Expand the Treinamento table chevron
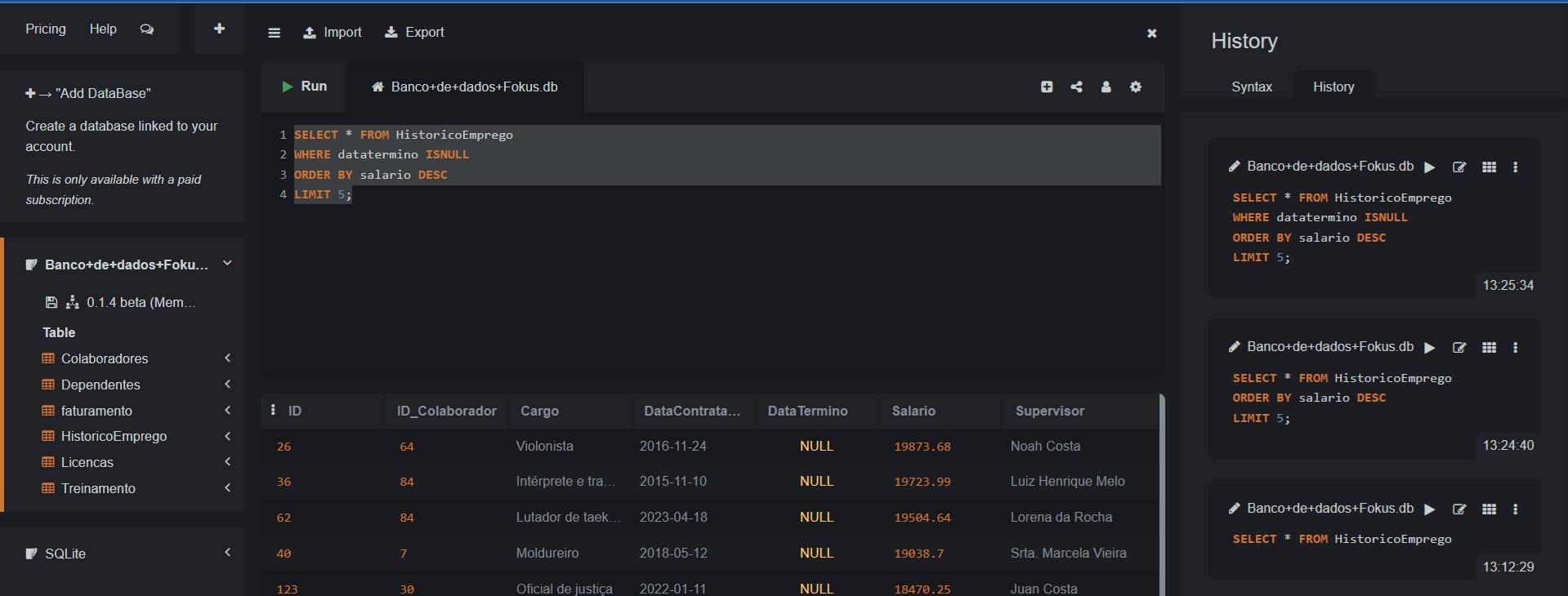 click(x=227, y=487)
